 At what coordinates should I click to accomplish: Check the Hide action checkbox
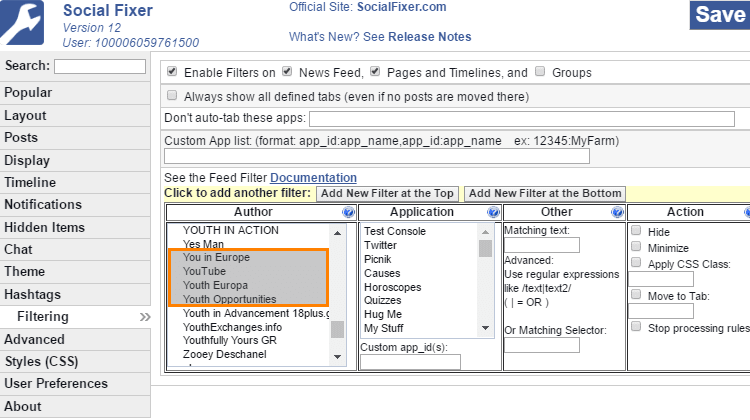(636, 230)
